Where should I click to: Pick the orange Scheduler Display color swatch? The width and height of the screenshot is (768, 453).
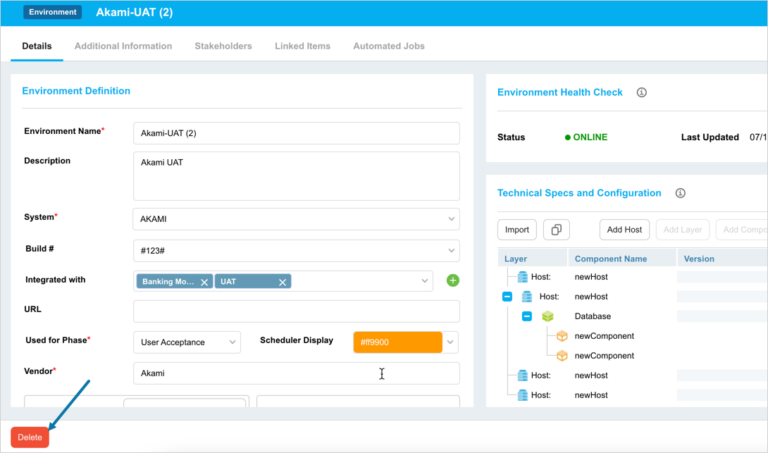[397, 342]
